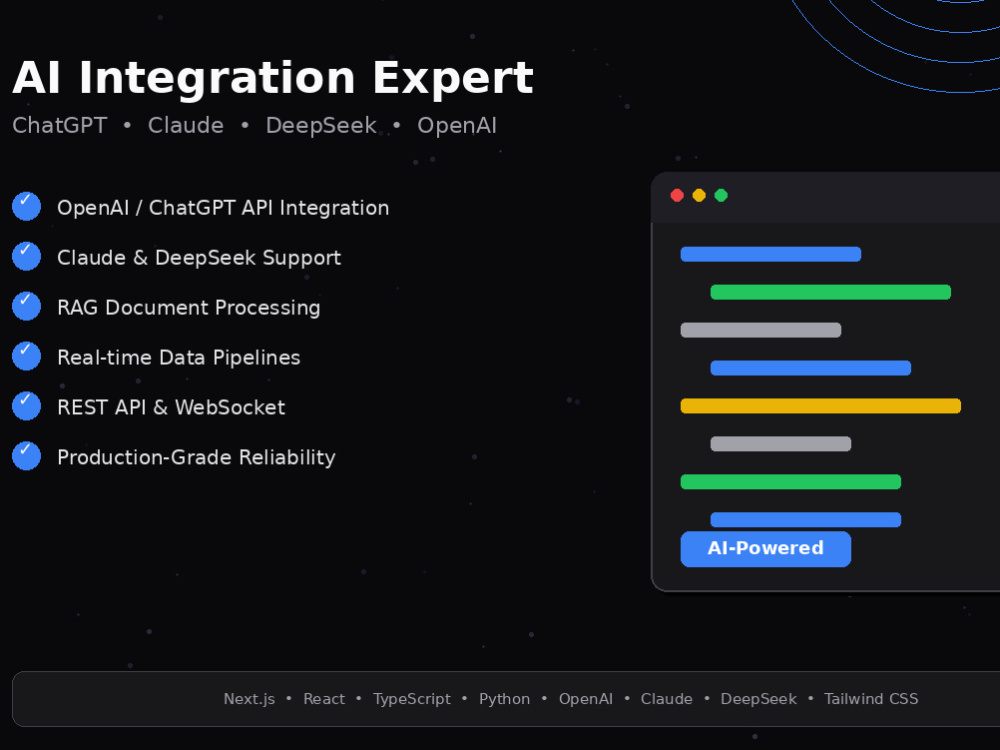1000x750 pixels.
Task: Click the yellow dot in the code window
Action: [699, 195]
